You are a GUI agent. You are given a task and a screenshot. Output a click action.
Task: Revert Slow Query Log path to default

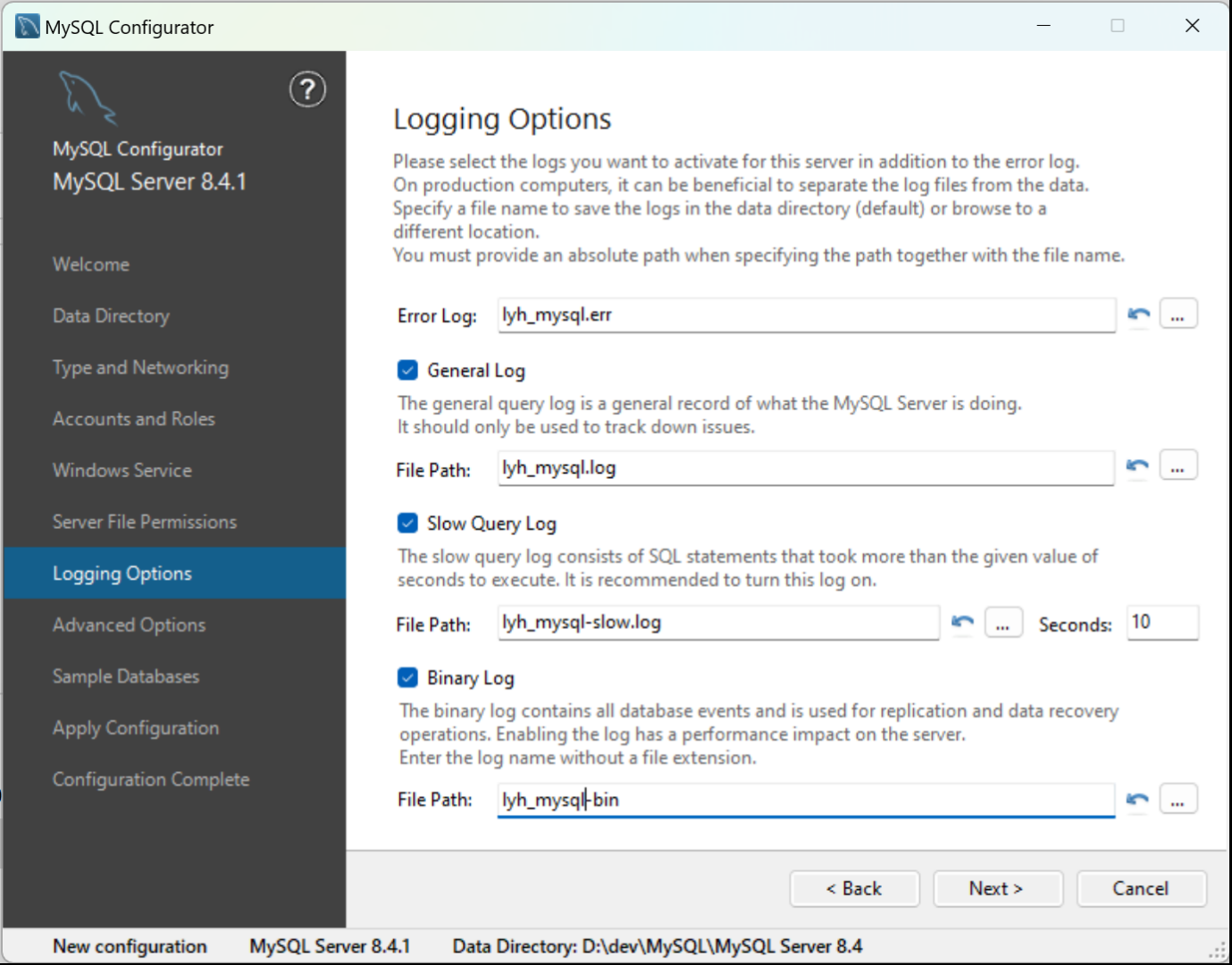pyautogui.click(x=962, y=623)
